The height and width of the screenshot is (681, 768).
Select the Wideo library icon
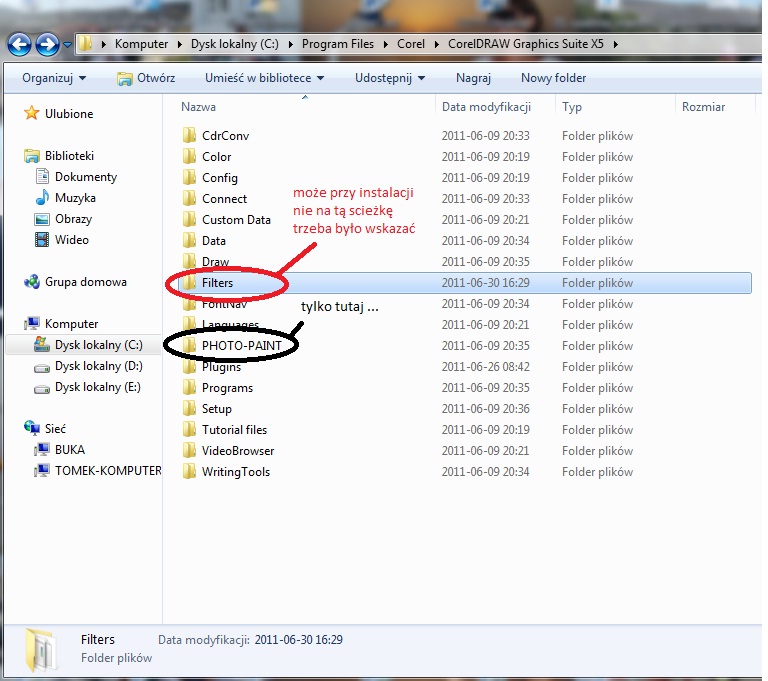42,240
